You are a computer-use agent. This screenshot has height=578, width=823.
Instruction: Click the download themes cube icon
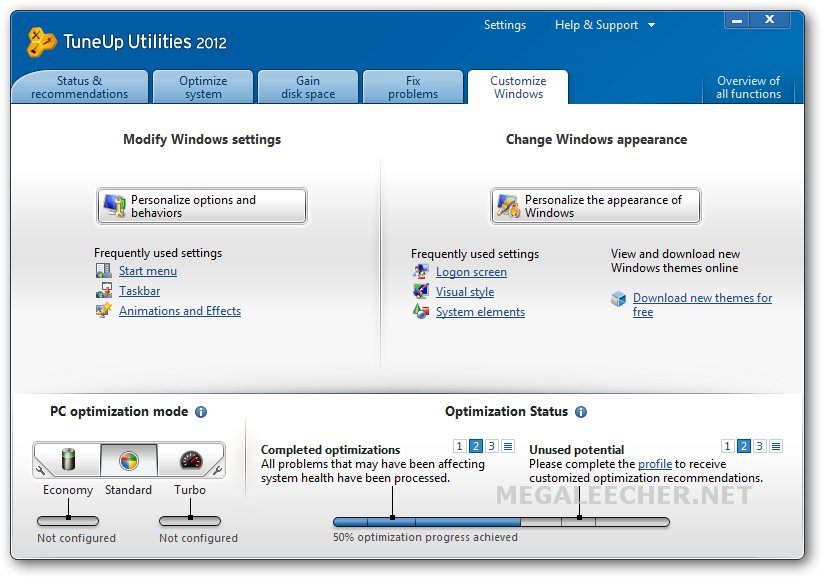pyautogui.click(x=618, y=299)
